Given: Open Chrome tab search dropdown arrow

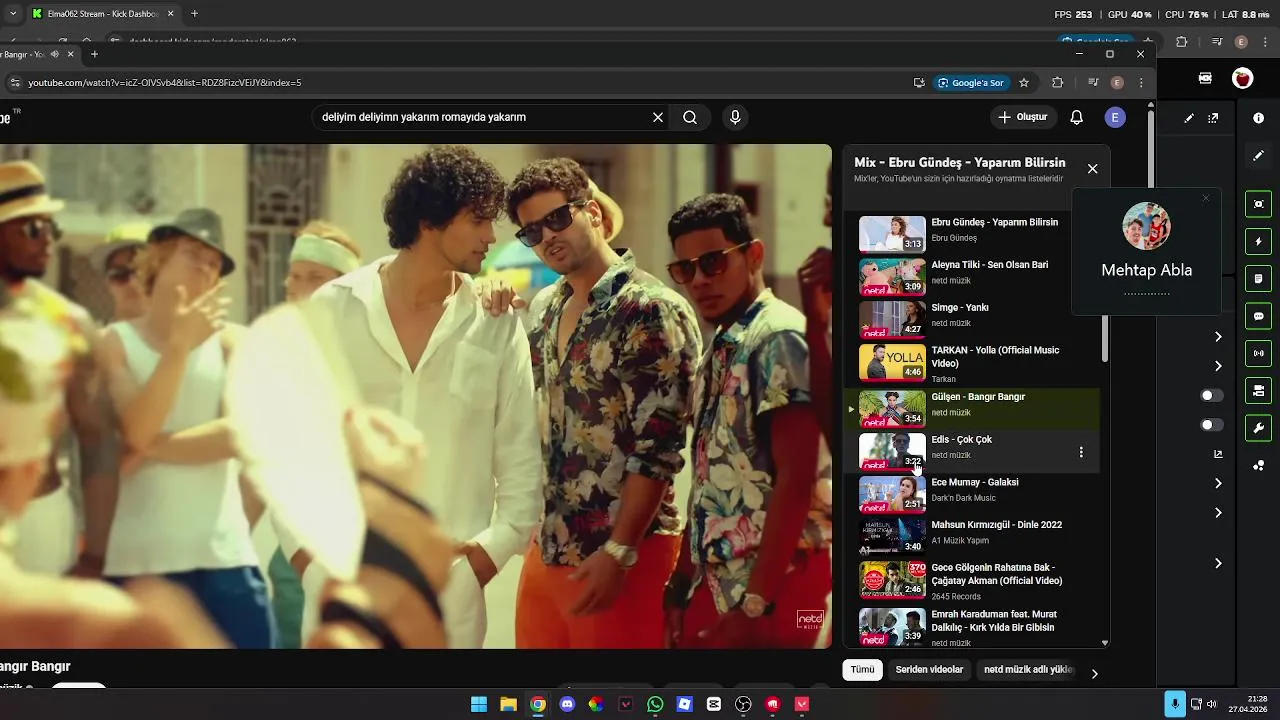Looking at the screenshot, I should pyautogui.click(x=12, y=14).
